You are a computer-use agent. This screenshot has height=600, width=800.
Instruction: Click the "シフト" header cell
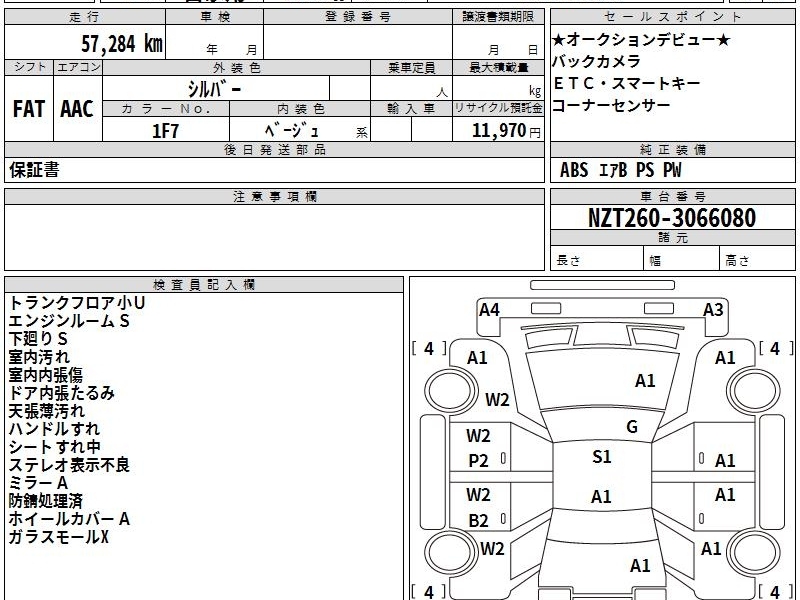pyautogui.click(x=29, y=67)
